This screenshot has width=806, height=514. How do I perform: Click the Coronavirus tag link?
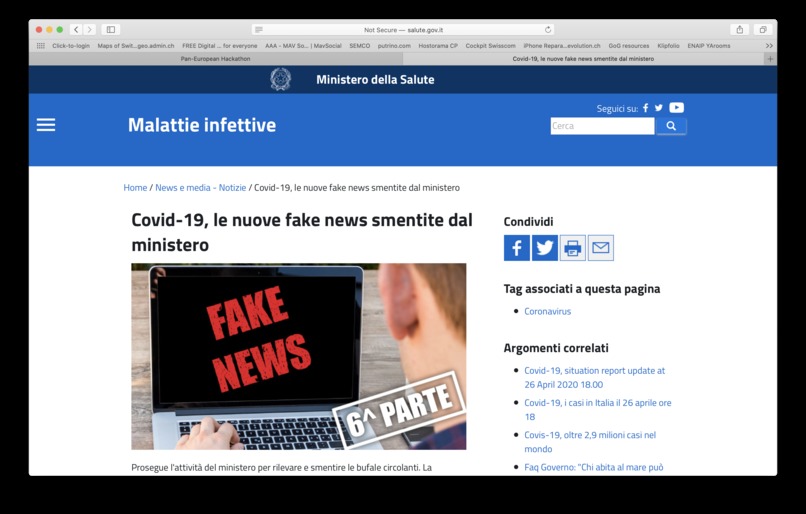(547, 311)
